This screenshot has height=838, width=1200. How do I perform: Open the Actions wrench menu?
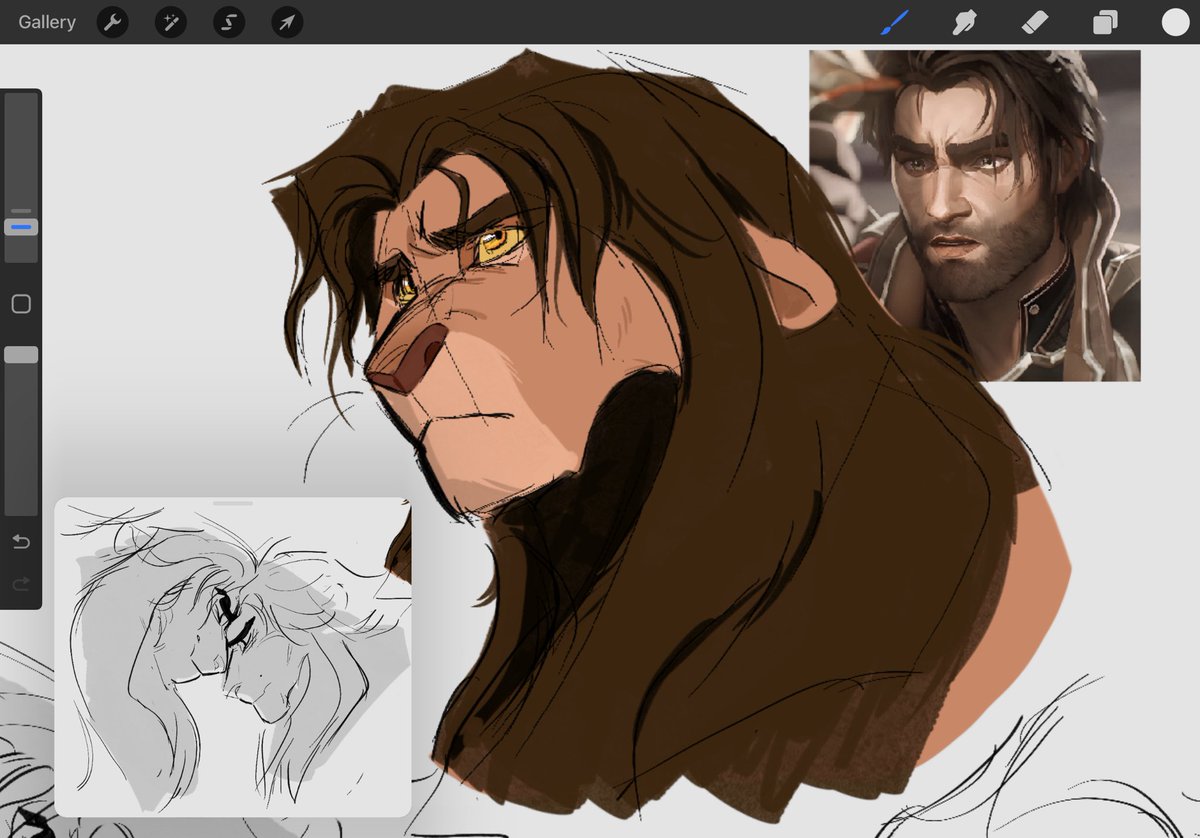pyautogui.click(x=112, y=22)
